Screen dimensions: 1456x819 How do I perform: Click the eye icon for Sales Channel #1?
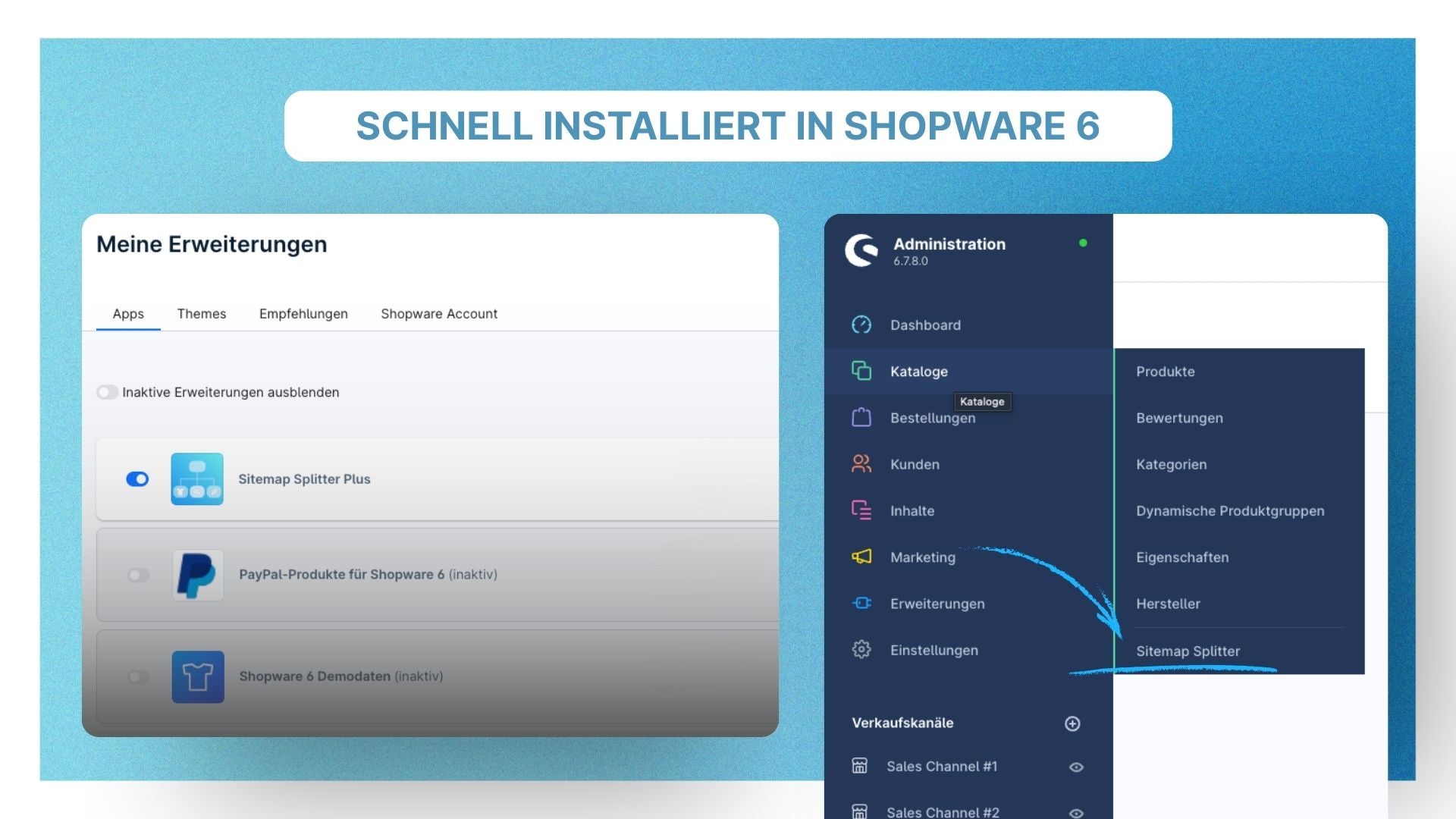click(x=1076, y=767)
